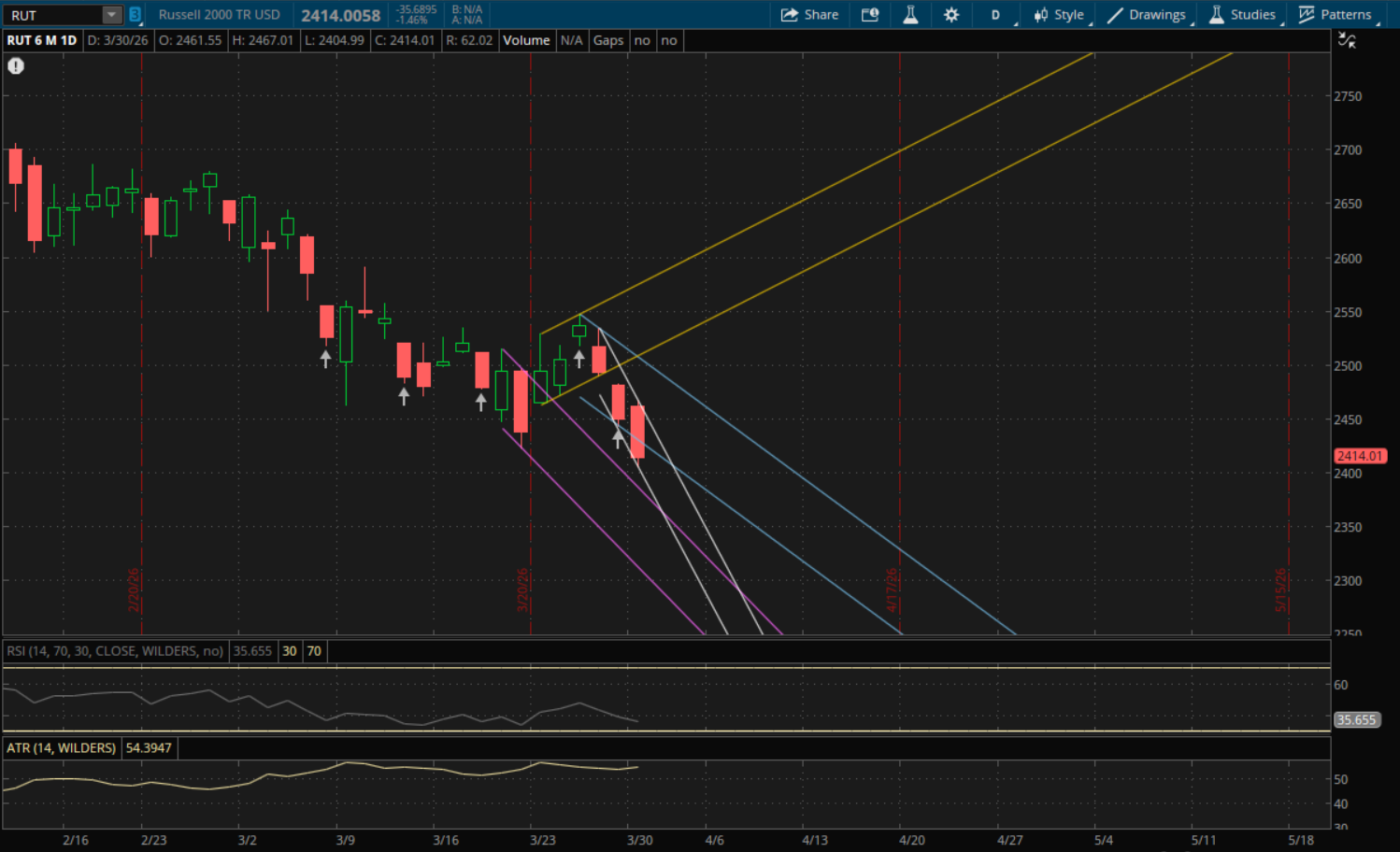This screenshot has height=852, width=1400.
Task: Click the blue symbol link number 3 icon
Action: tap(135, 15)
